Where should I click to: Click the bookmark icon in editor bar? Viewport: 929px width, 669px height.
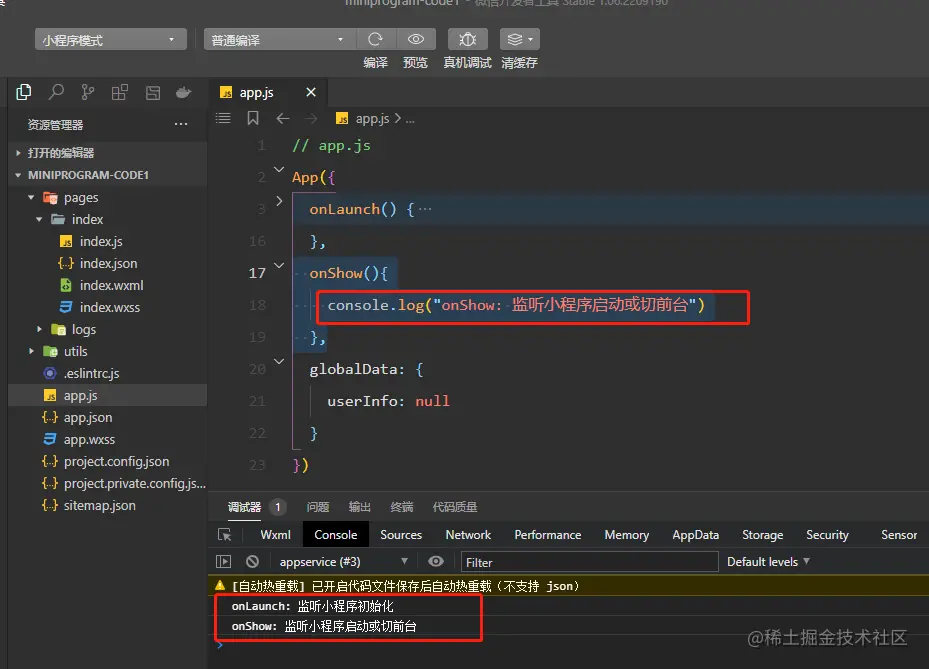tap(253, 119)
